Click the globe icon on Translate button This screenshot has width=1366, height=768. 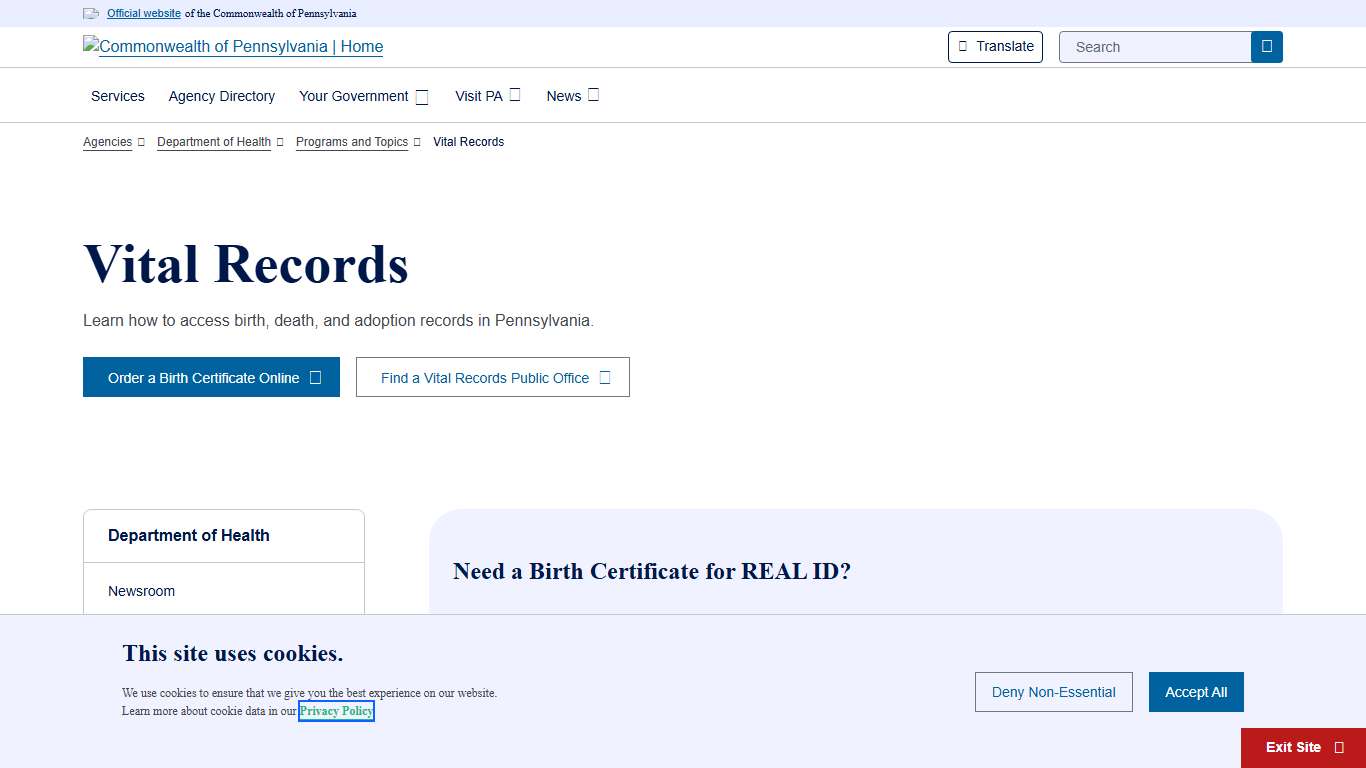(x=963, y=47)
